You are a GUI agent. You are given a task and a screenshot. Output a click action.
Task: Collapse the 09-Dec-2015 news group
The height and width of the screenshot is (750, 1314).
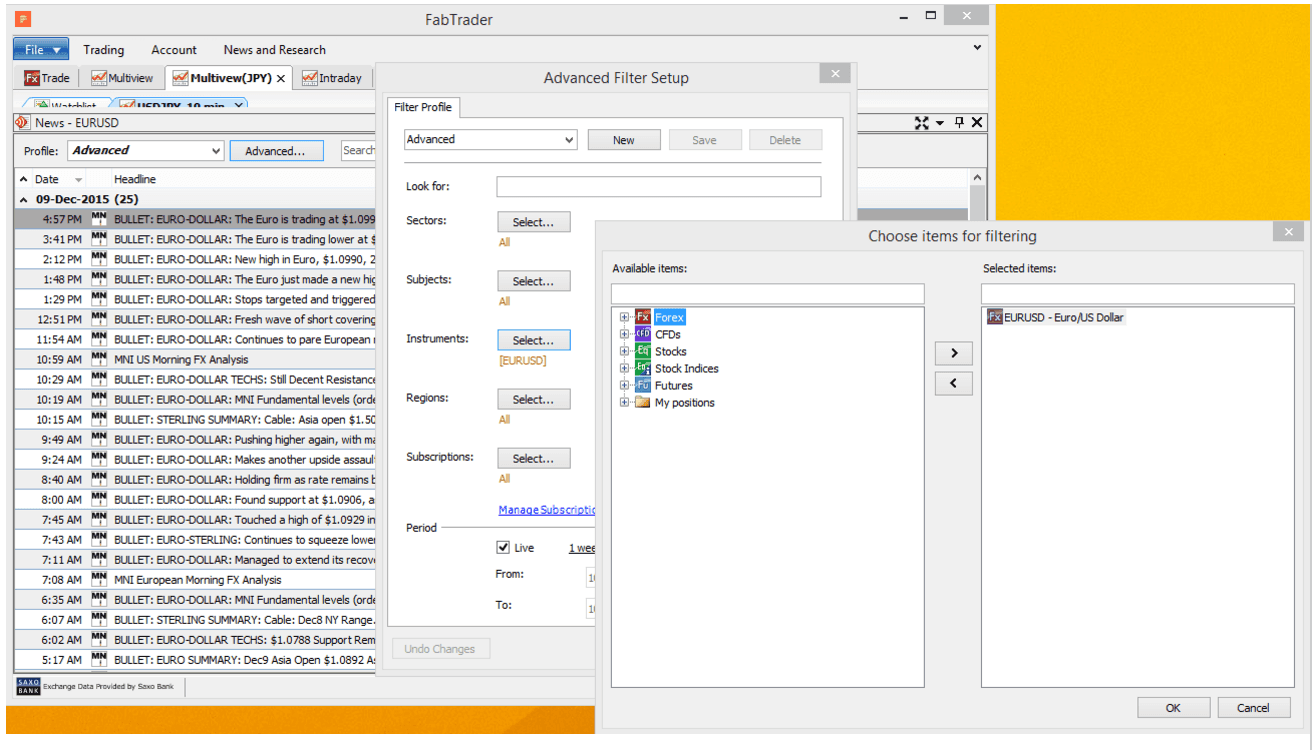tap(24, 199)
